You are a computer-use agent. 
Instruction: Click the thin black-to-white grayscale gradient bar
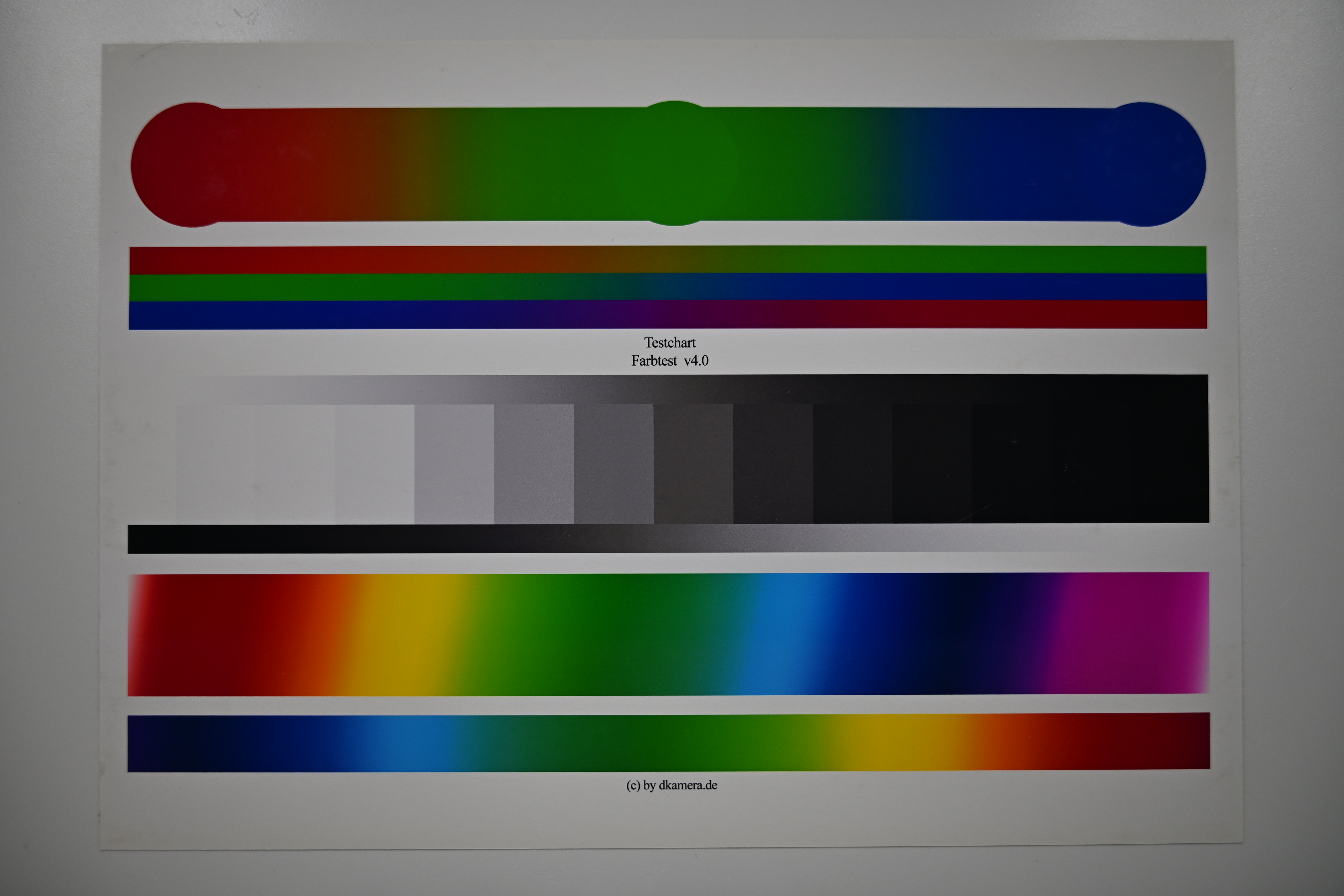pyautogui.click(x=668, y=539)
